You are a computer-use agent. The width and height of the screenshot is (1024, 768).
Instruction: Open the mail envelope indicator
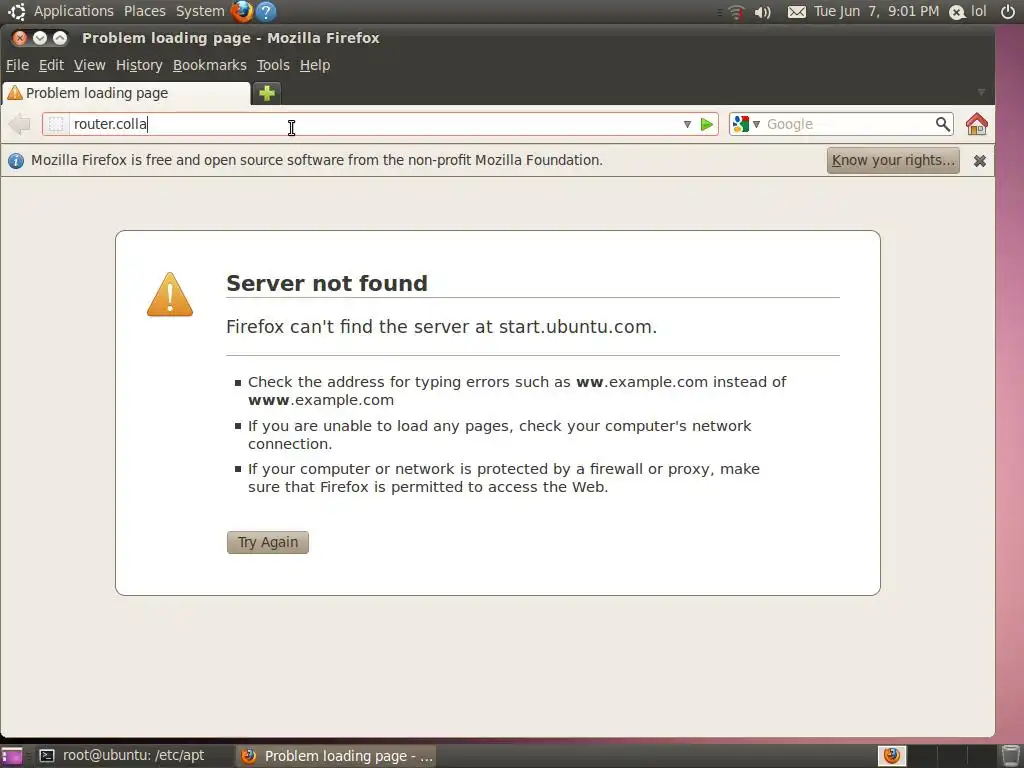pos(796,12)
